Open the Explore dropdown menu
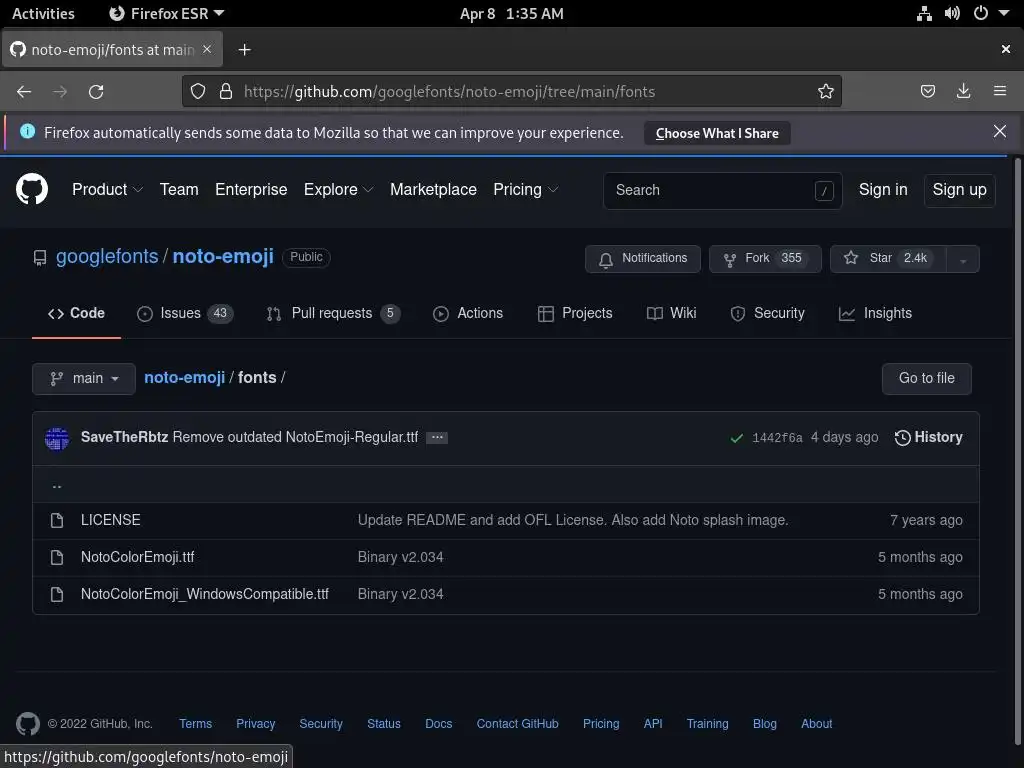This screenshot has height=768, width=1024. tap(338, 189)
